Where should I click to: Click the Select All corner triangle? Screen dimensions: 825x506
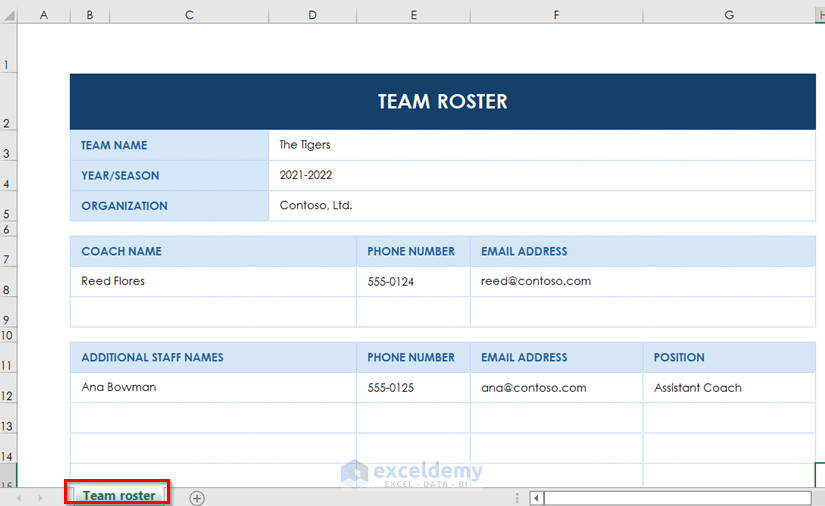point(8,15)
